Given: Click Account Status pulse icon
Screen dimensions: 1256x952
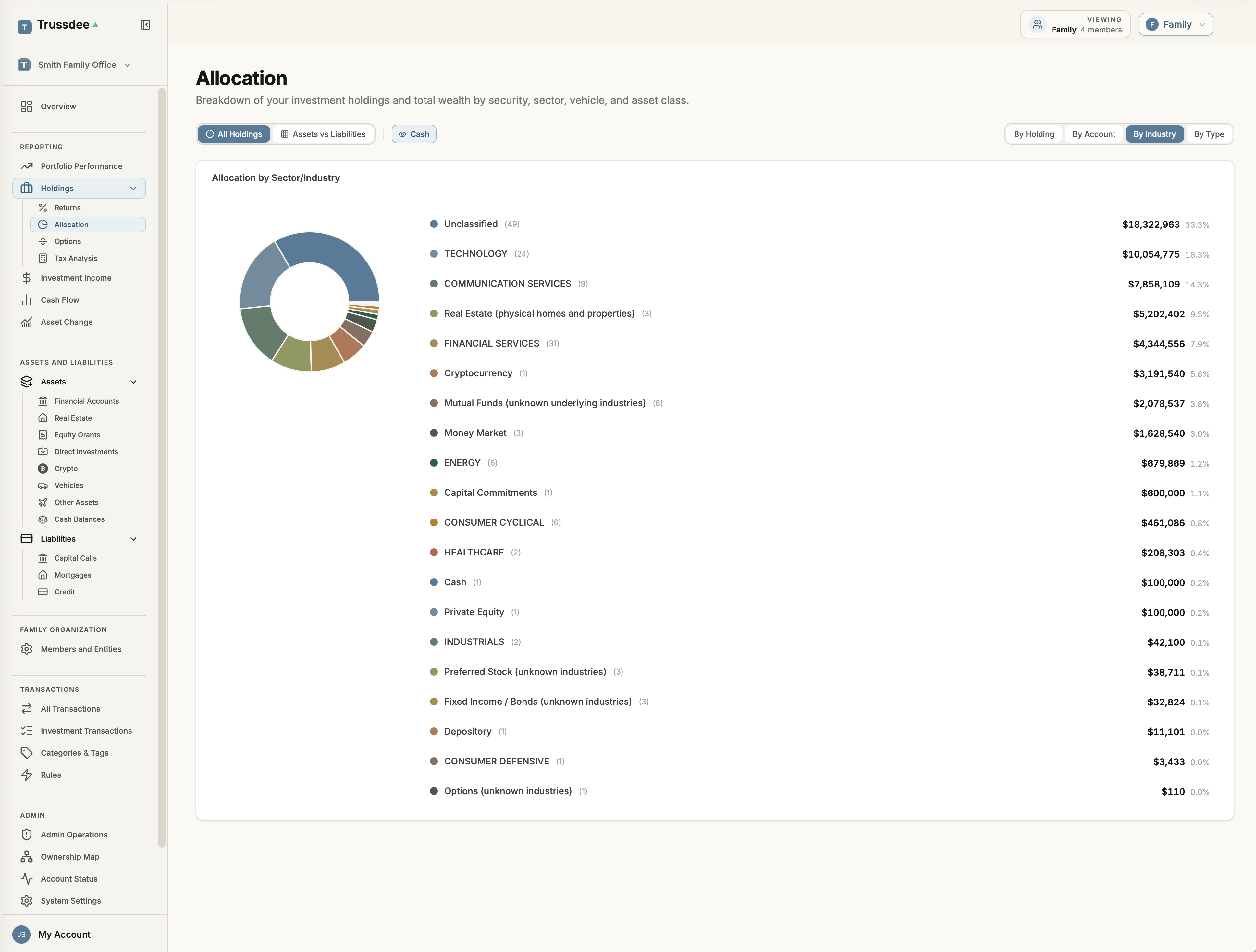Looking at the screenshot, I should click(27, 879).
